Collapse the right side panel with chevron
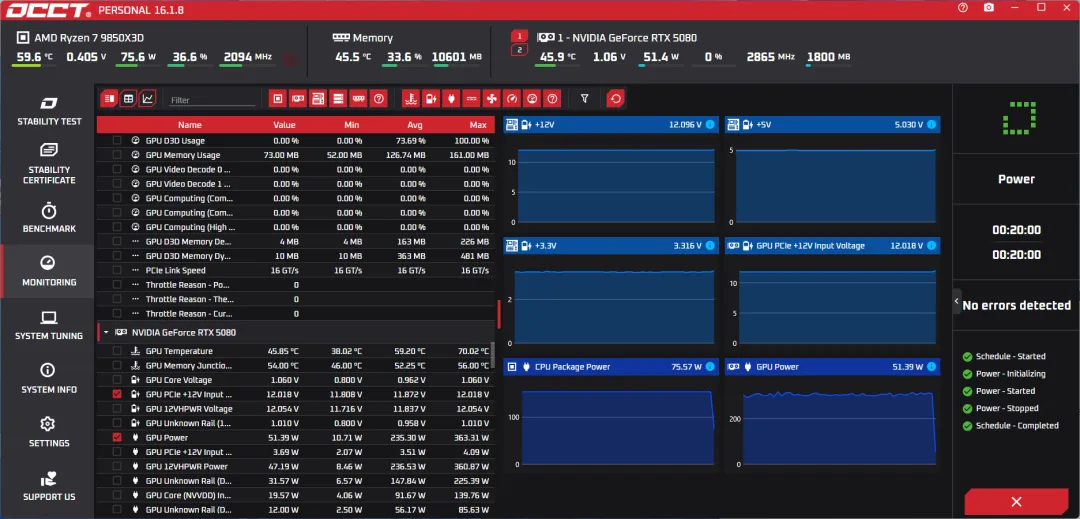Viewport: 1080px width, 519px height. (x=957, y=301)
